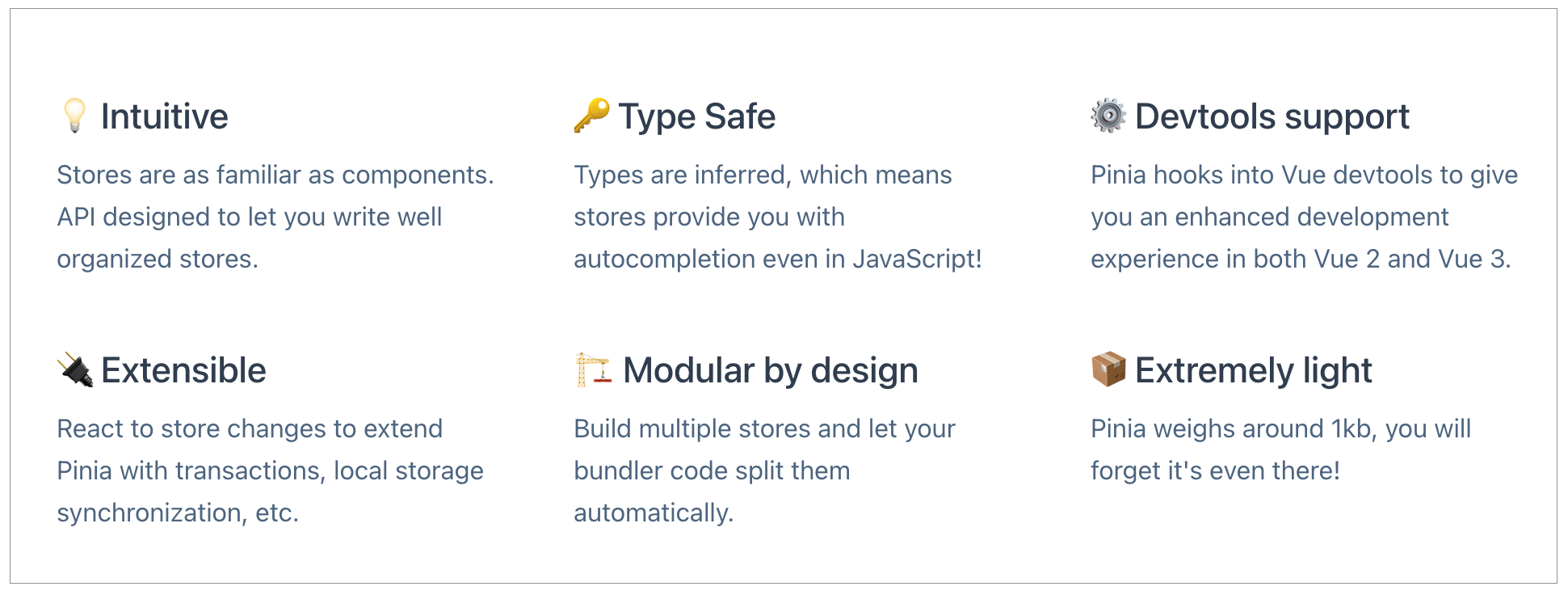The width and height of the screenshot is (1568, 595).
Task: Click the 'Pinia hooks into Vue devtools' paragraph
Action: [1304, 217]
